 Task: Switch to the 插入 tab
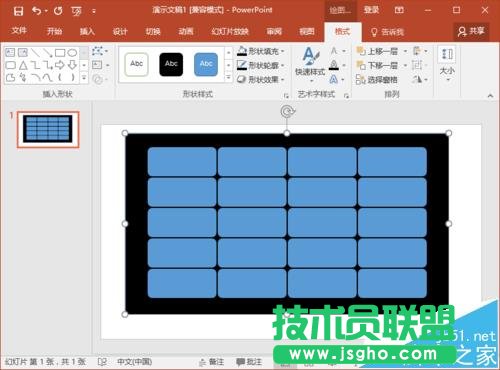tap(87, 32)
